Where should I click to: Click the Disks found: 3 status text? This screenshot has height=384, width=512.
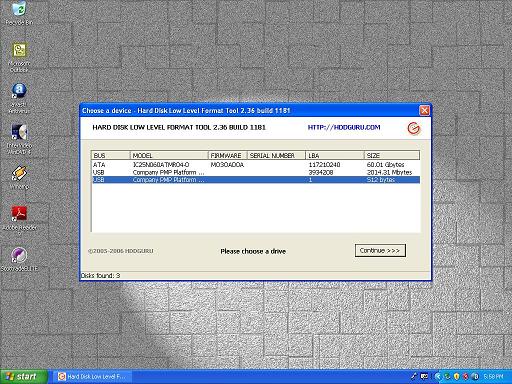tap(100, 276)
